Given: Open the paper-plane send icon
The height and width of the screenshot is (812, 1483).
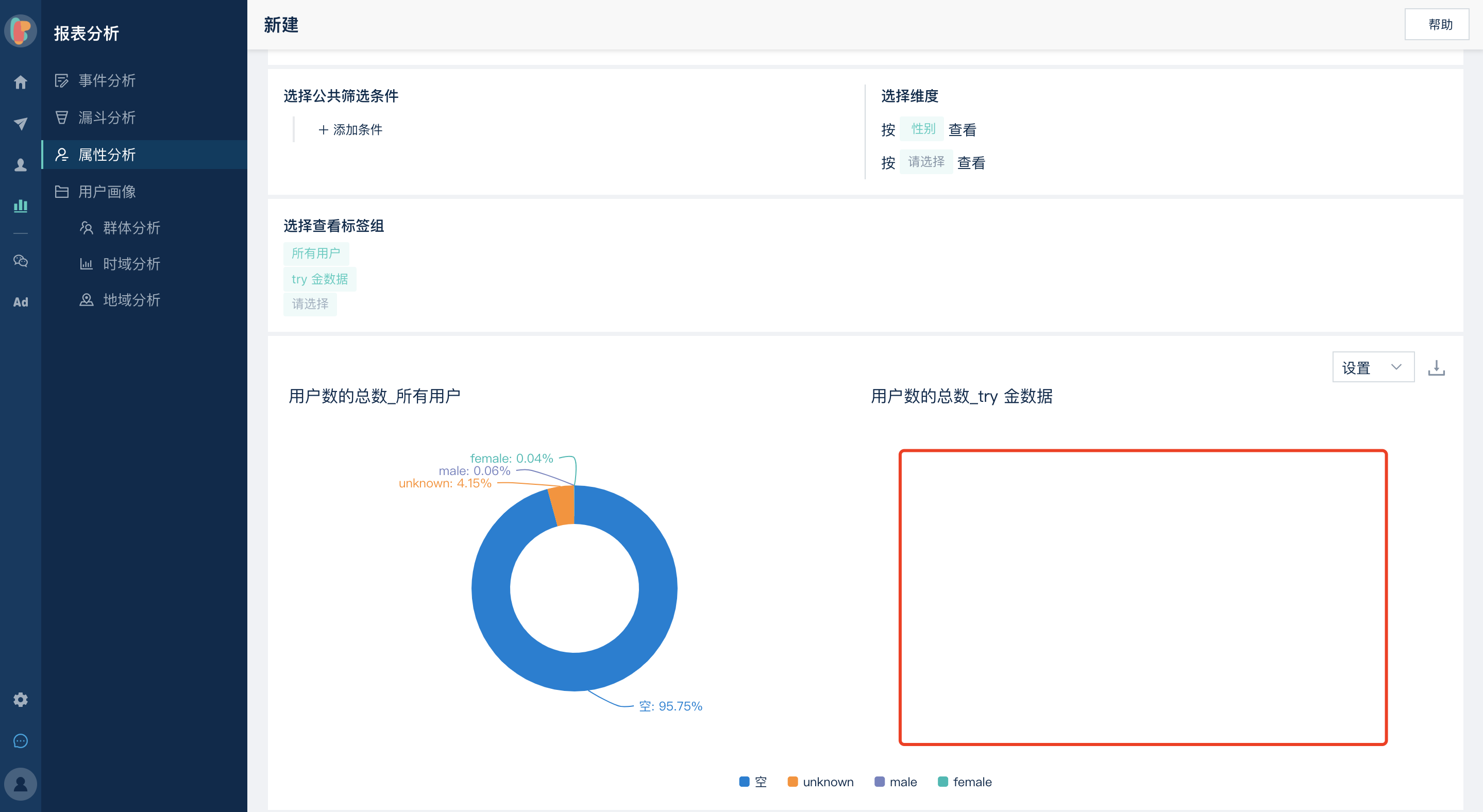Looking at the screenshot, I should 21,124.
